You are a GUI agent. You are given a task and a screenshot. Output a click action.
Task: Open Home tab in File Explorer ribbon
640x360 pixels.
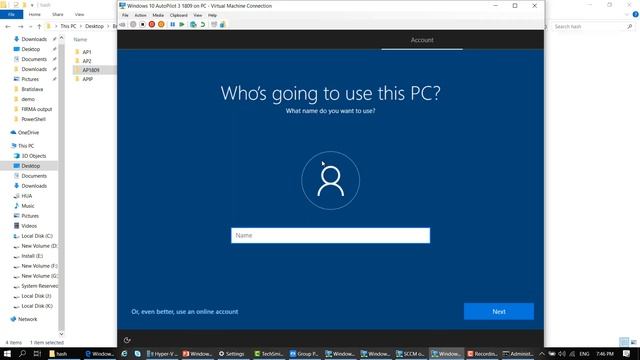[35, 14]
